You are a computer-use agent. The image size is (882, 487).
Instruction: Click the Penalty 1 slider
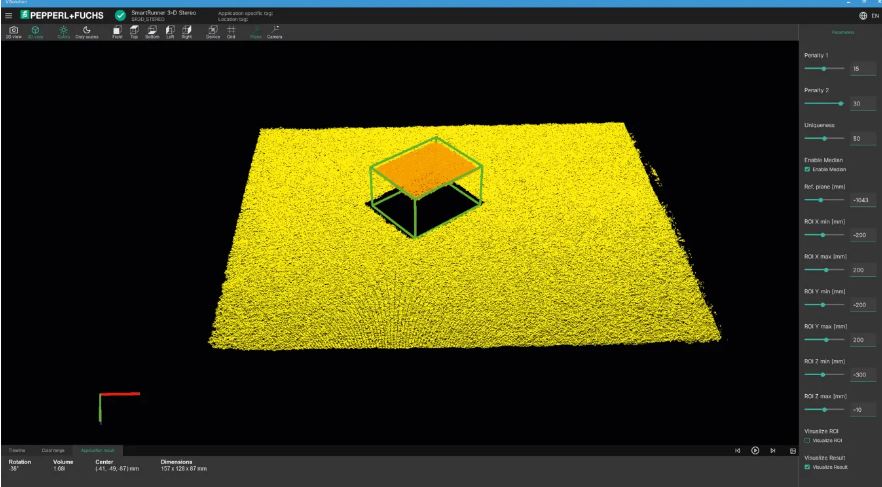(824, 69)
